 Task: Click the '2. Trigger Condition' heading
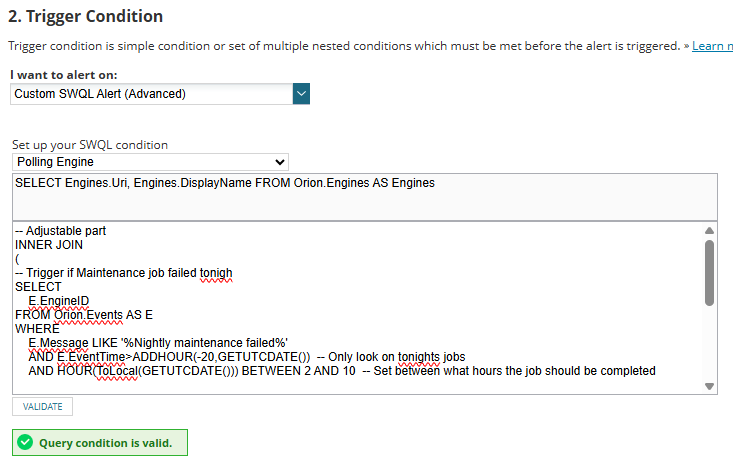86,16
